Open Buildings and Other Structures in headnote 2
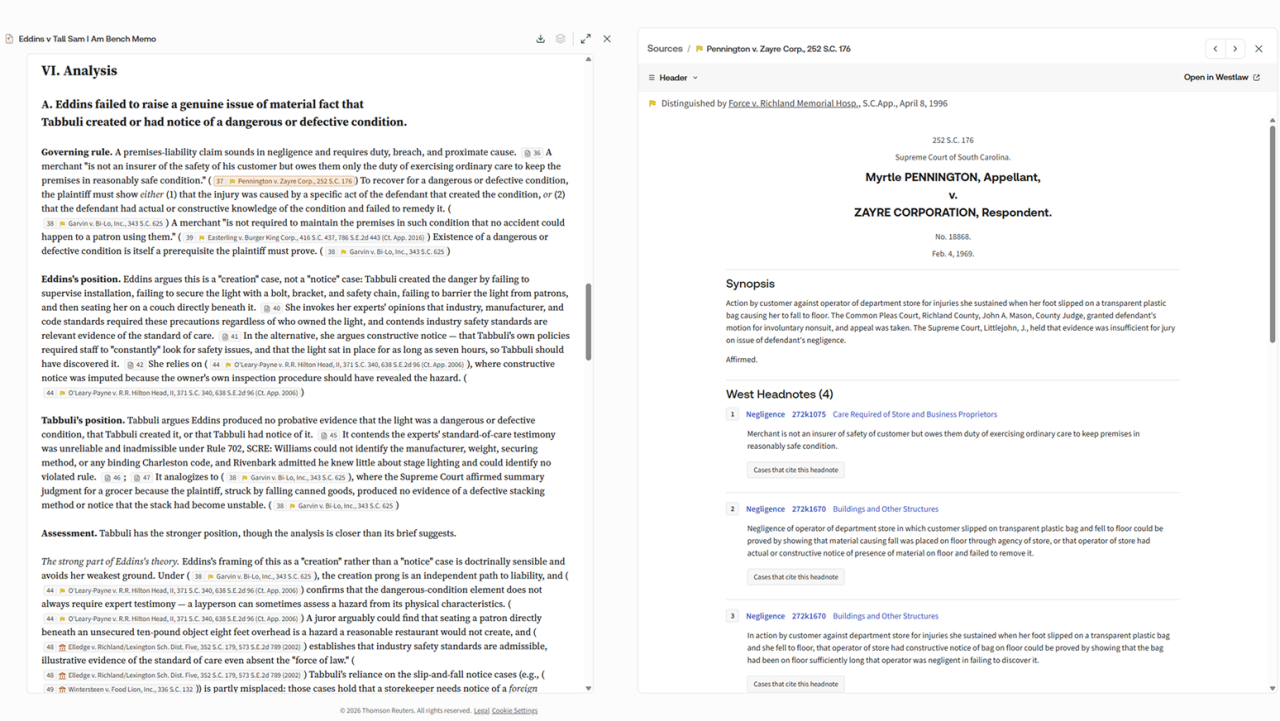 [x=885, y=509]
